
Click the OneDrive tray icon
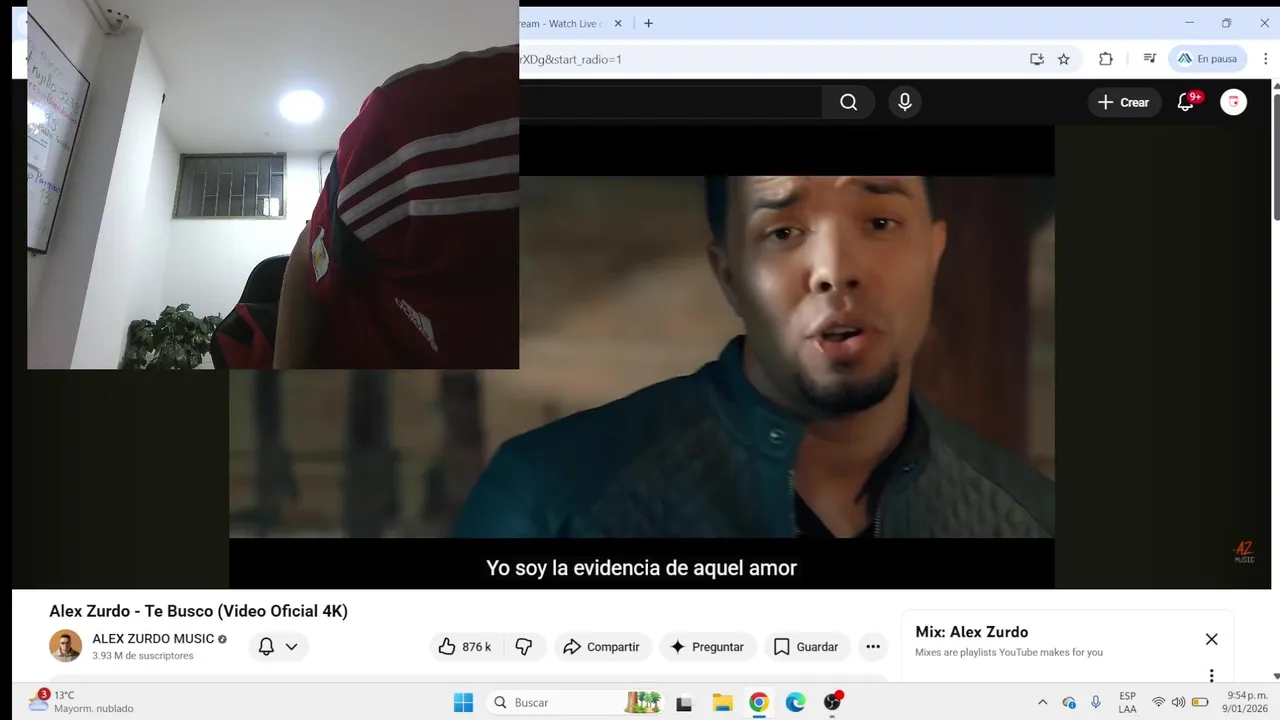point(1069,703)
